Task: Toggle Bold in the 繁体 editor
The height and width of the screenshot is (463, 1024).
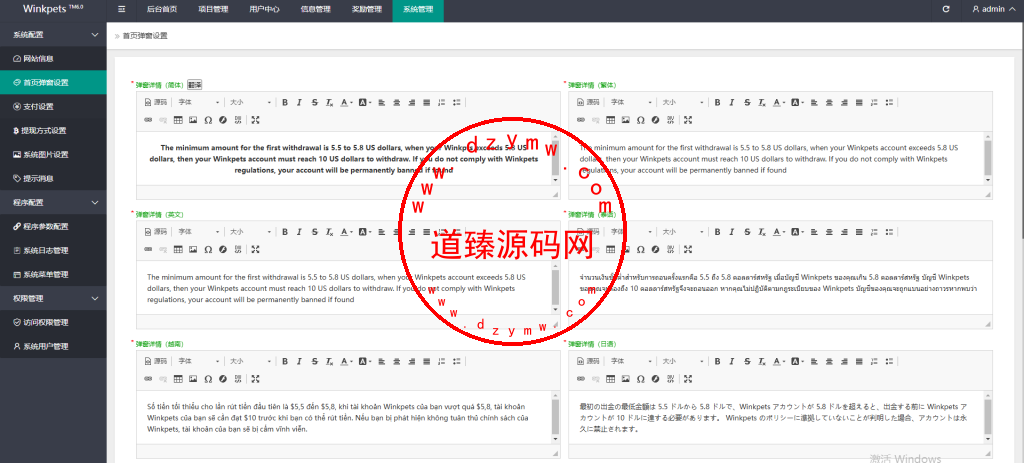Action: (x=717, y=103)
